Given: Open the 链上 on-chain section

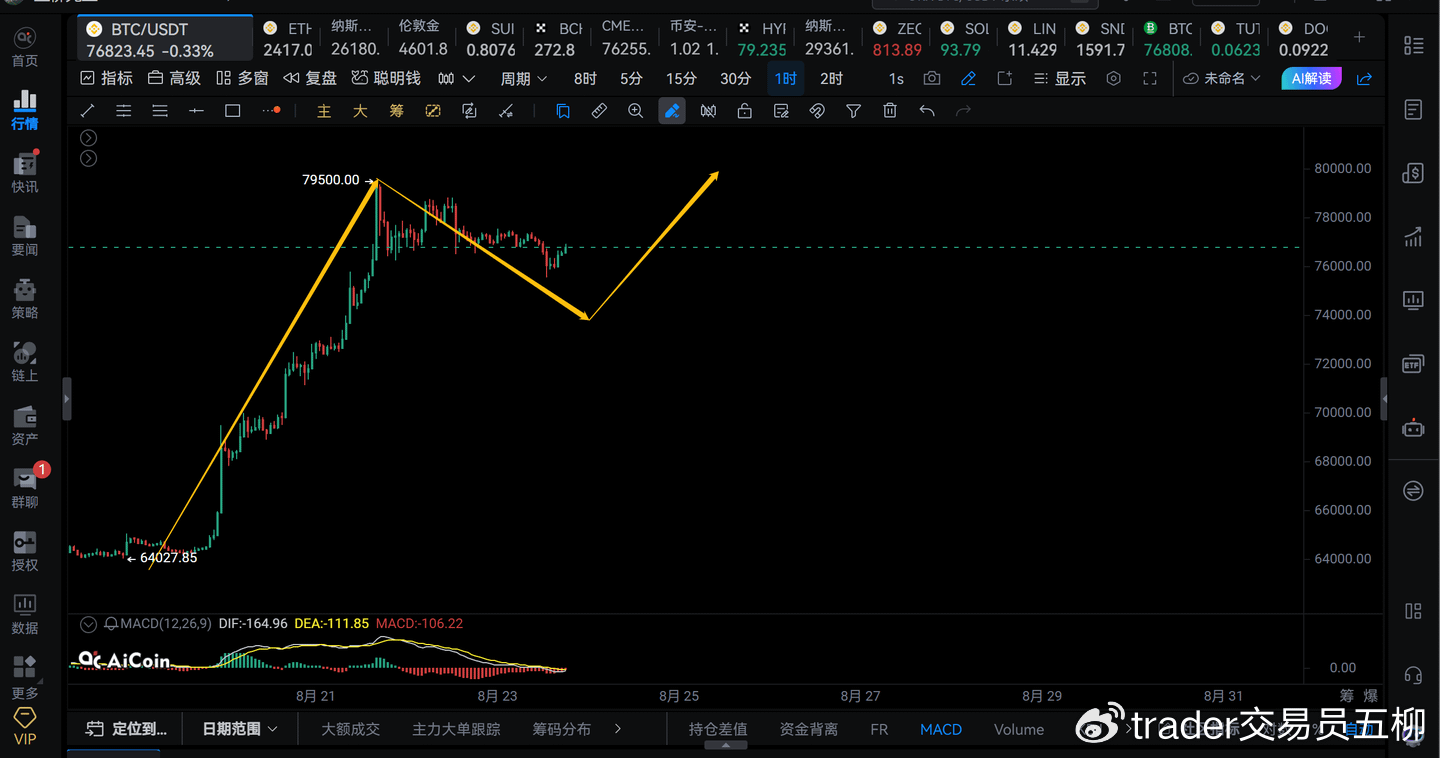Looking at the screenshot, I should coord(24,362).
